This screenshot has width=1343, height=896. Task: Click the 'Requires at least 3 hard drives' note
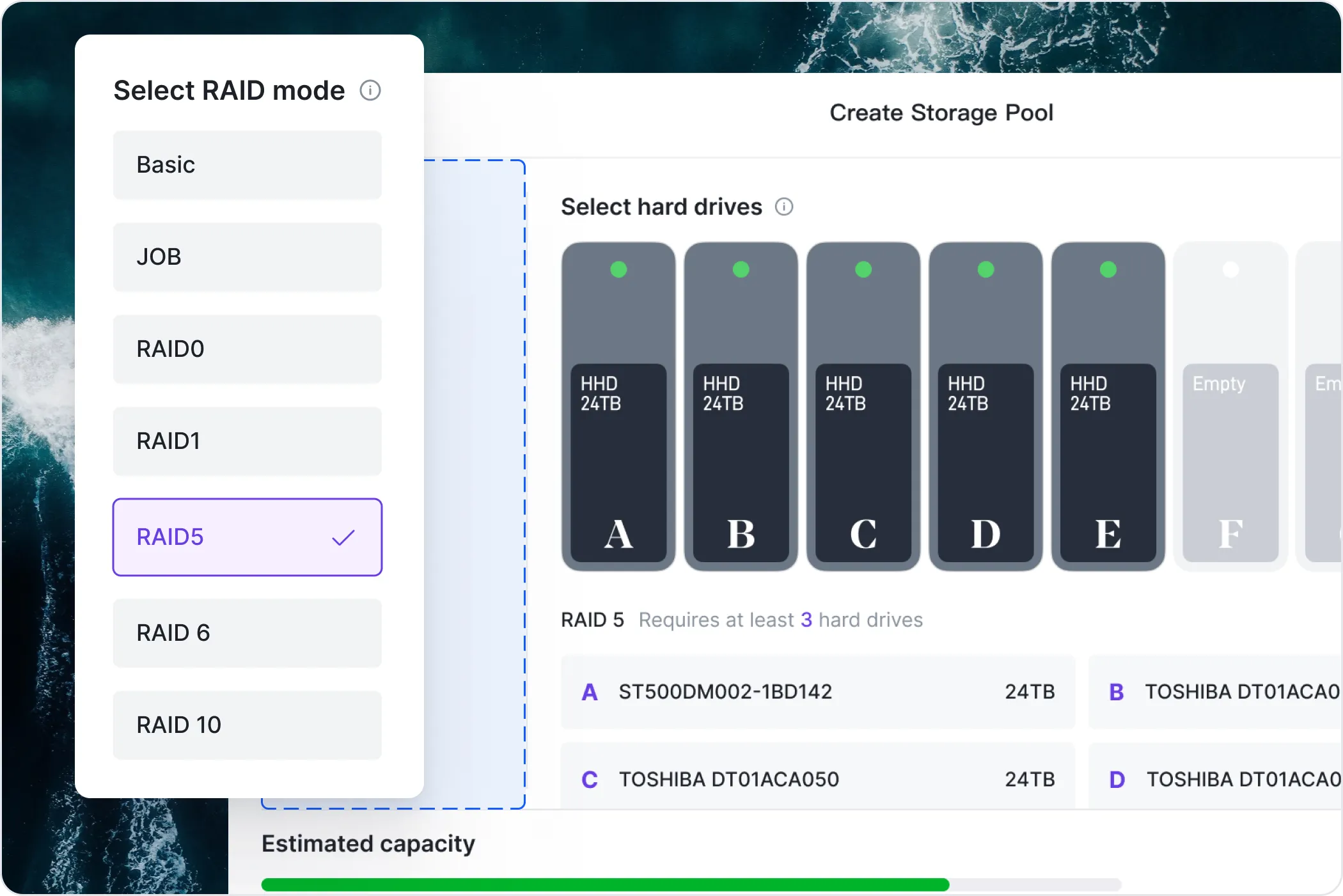[x=781, y=620]
